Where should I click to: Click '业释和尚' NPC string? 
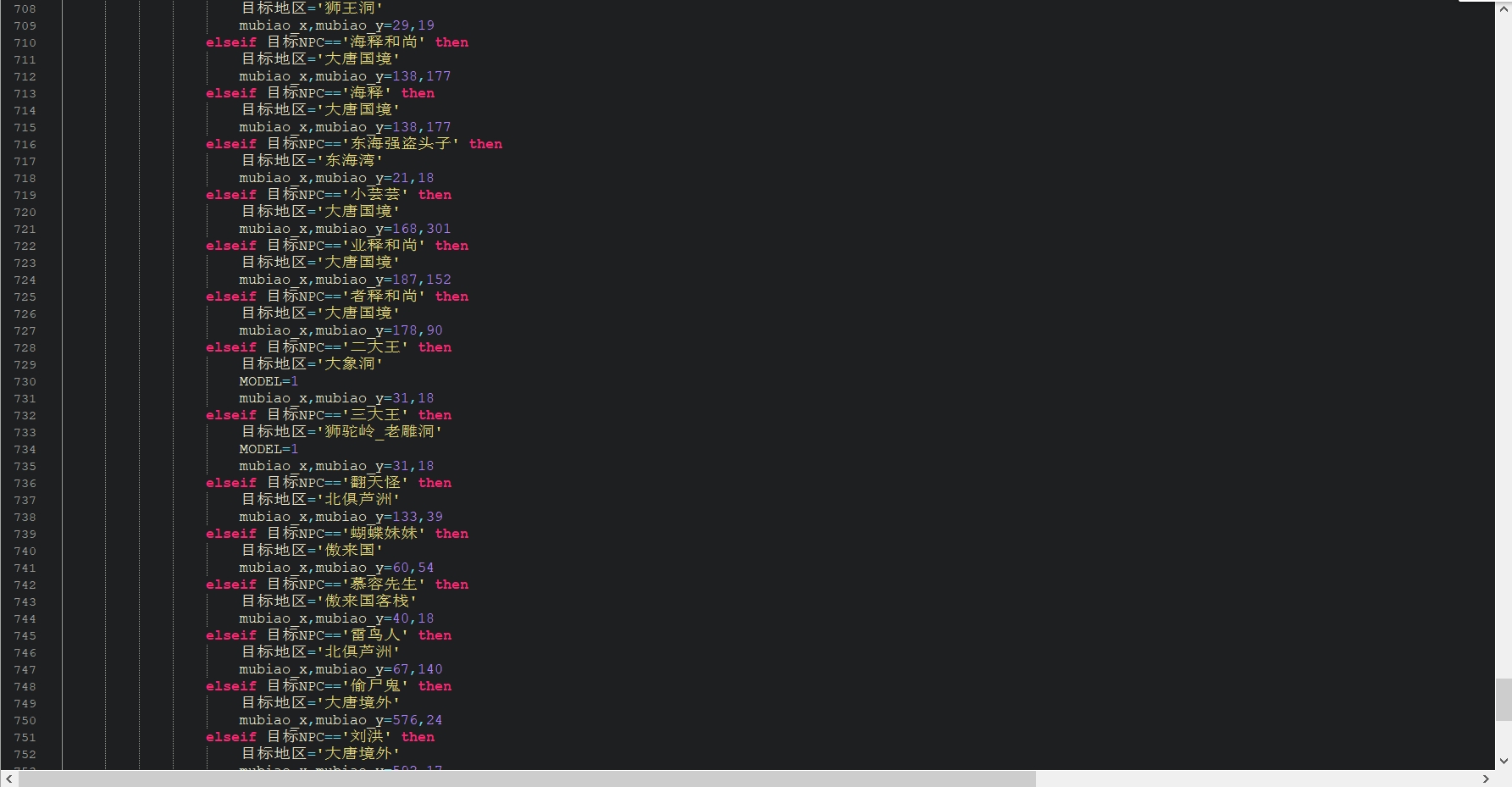[x=384, y=246]
